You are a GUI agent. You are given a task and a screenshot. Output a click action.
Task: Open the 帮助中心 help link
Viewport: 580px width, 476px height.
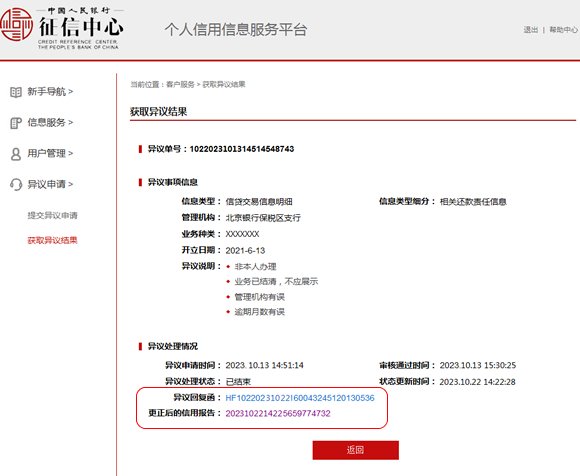(563, 30)
